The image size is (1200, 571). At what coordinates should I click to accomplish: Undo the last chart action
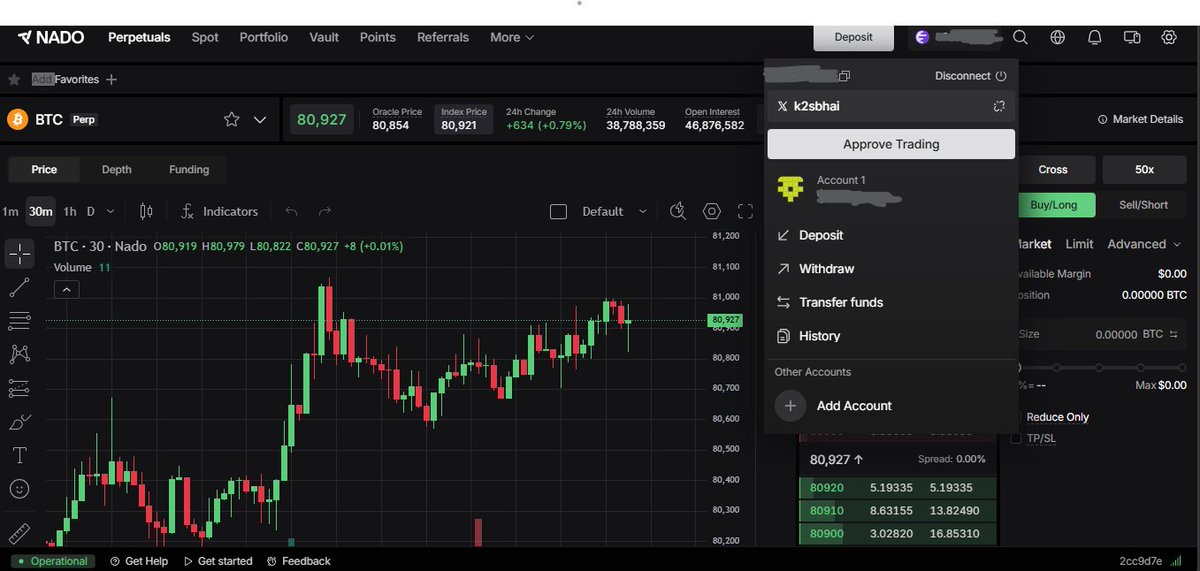click(291, 211)
